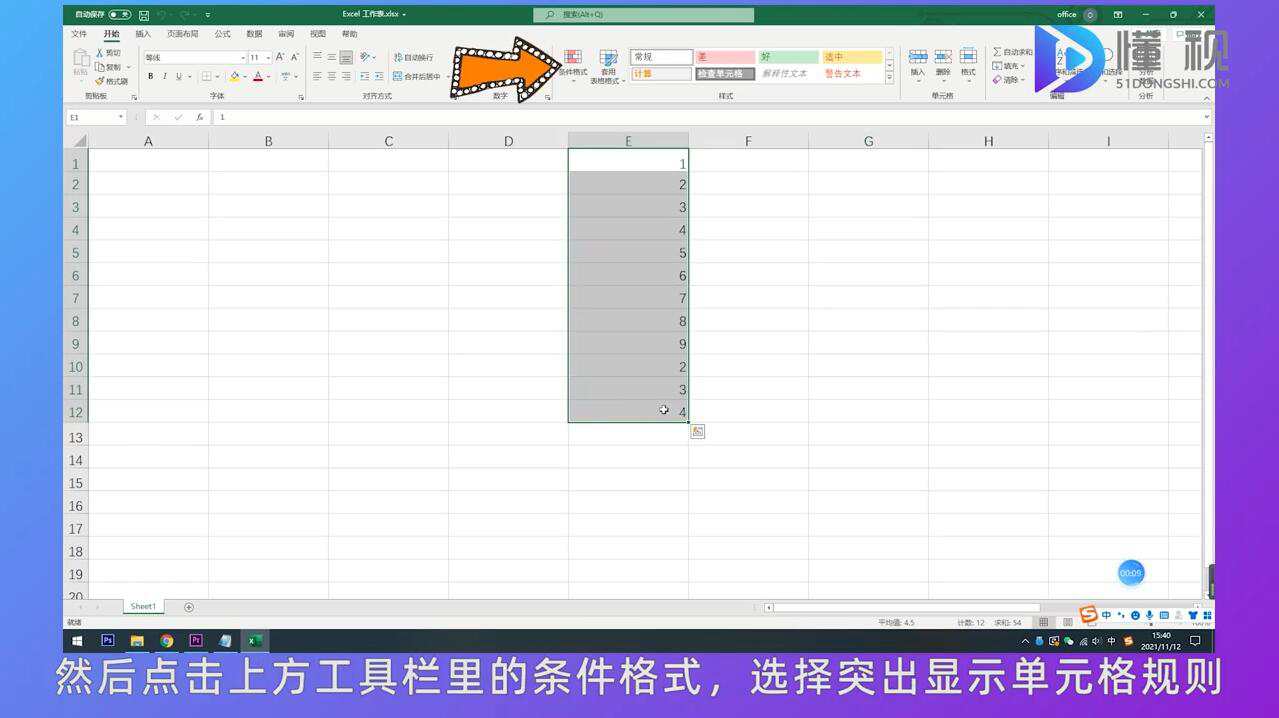Toggle the 自动保存 AutoSave switch
1279x718 pixels.
pos(120,15)
